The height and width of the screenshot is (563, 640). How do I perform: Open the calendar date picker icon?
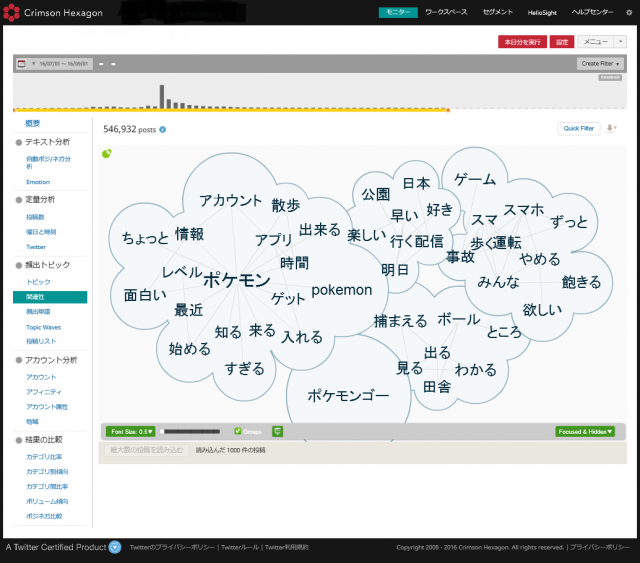tap(22, 64)
